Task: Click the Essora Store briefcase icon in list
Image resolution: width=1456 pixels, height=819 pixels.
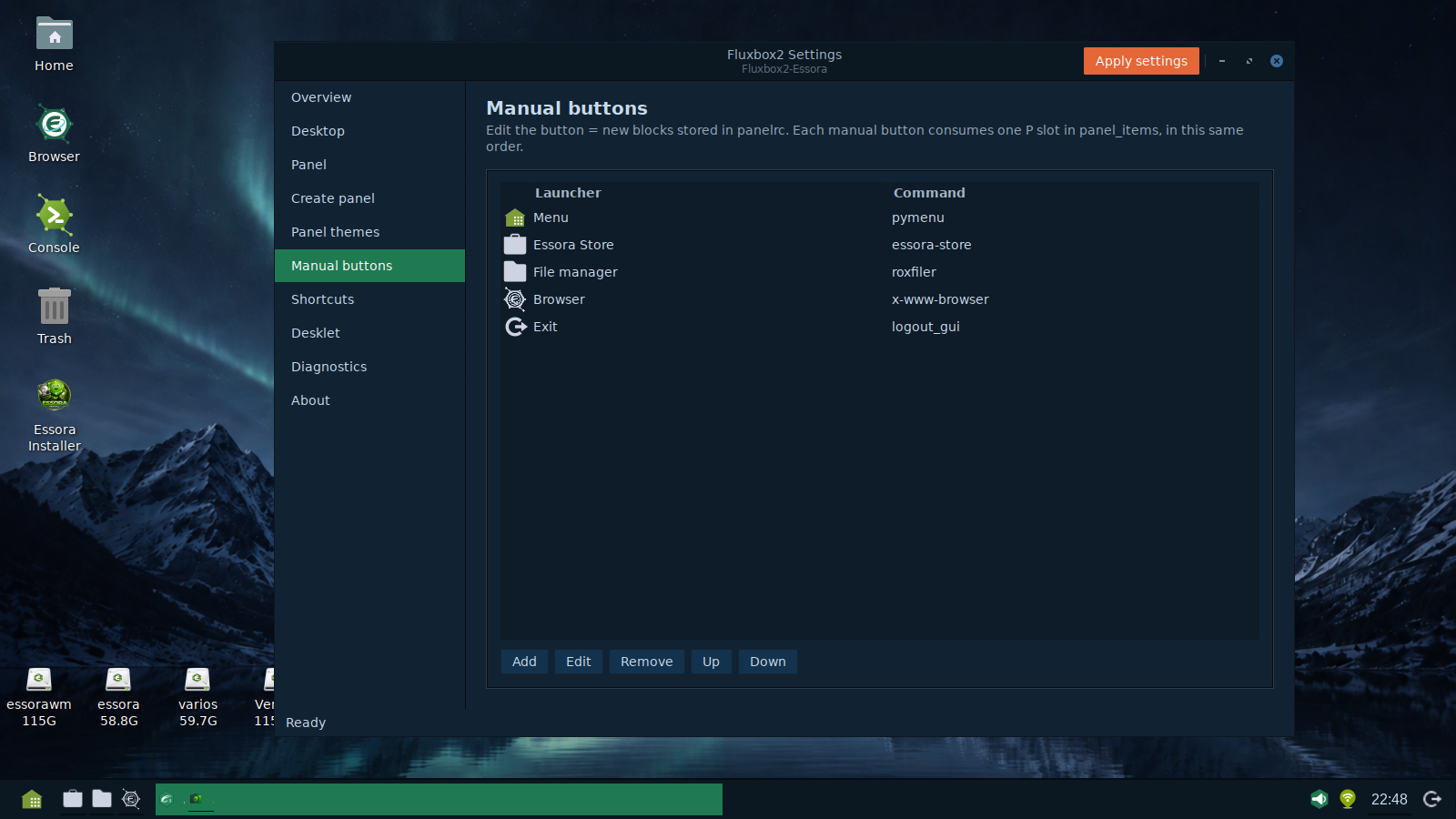Action: pyautogui.click(x=515, y=245)
